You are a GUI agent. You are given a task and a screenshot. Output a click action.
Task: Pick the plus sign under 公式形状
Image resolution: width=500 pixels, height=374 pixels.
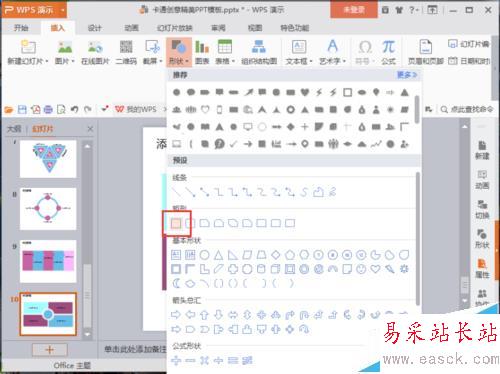point(176,360)
